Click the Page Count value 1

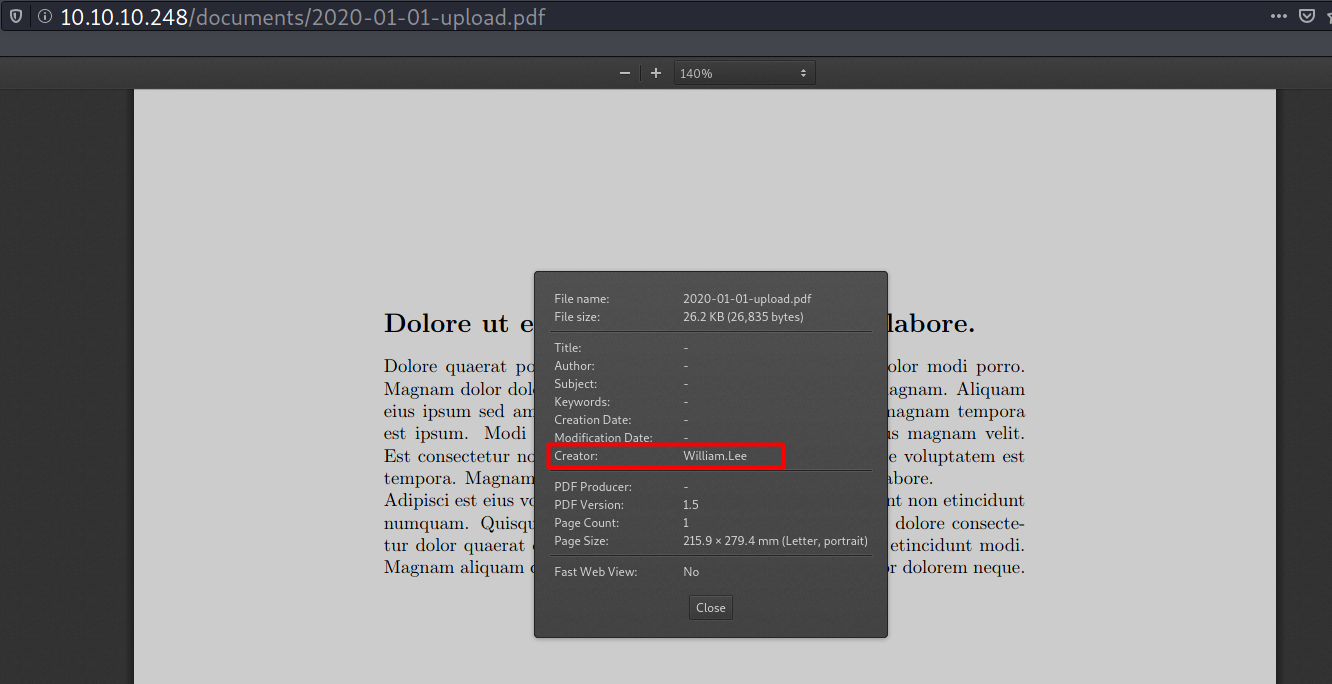click(686, 523)
